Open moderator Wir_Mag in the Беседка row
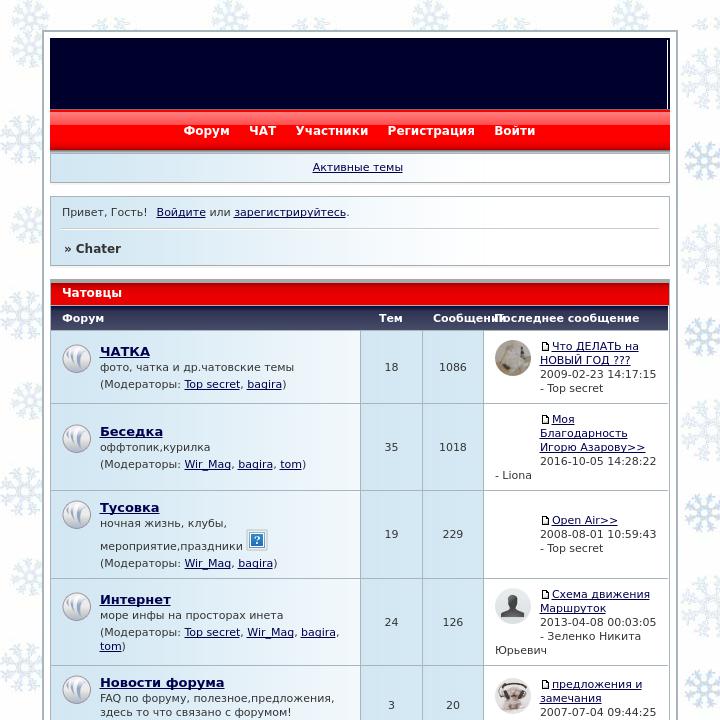 [208, 464]
